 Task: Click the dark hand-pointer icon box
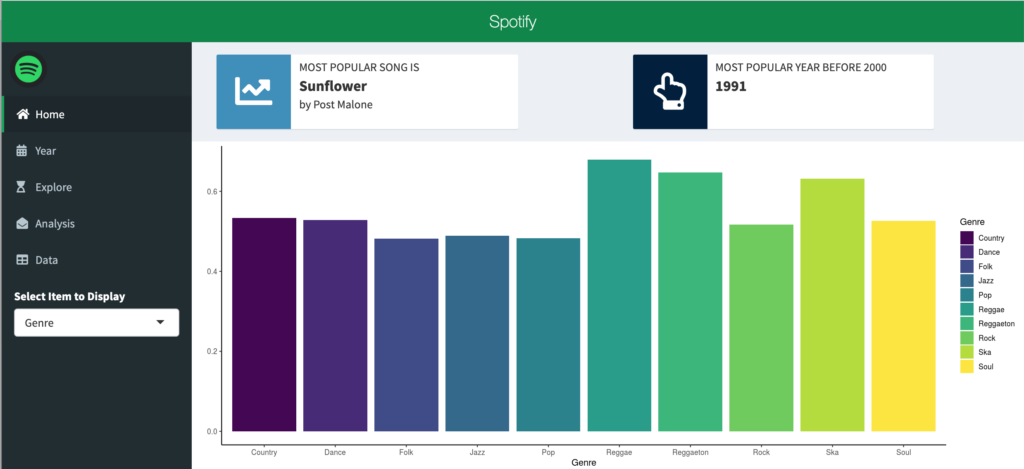click(x=669, y=92)
